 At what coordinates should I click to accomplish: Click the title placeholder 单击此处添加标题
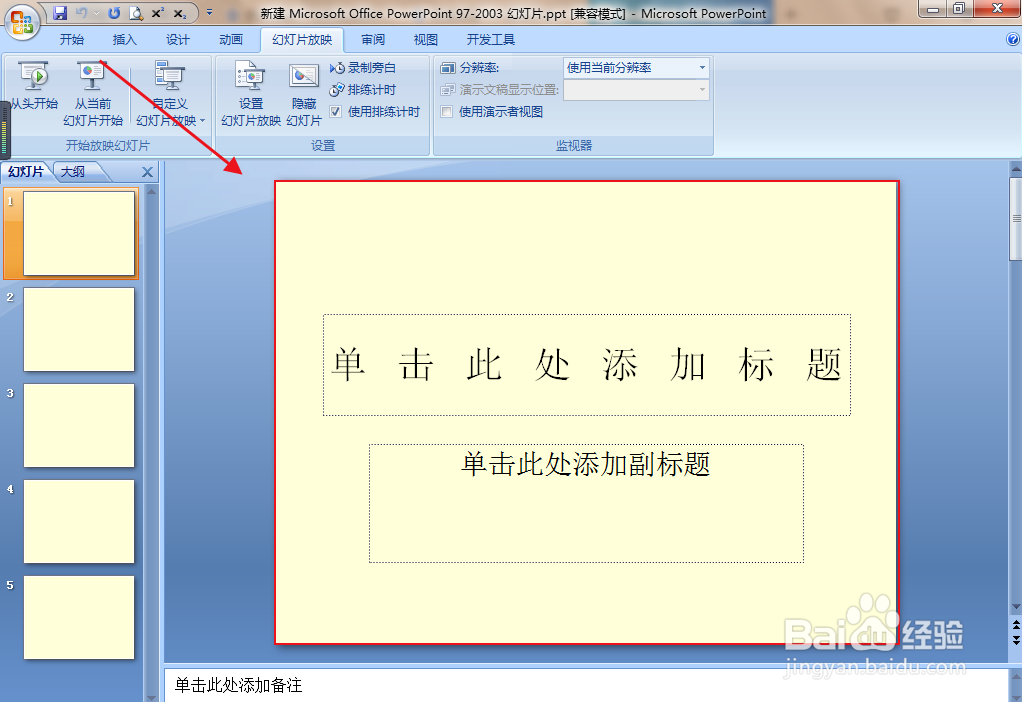pyautogui.click(x=587, y=365)
